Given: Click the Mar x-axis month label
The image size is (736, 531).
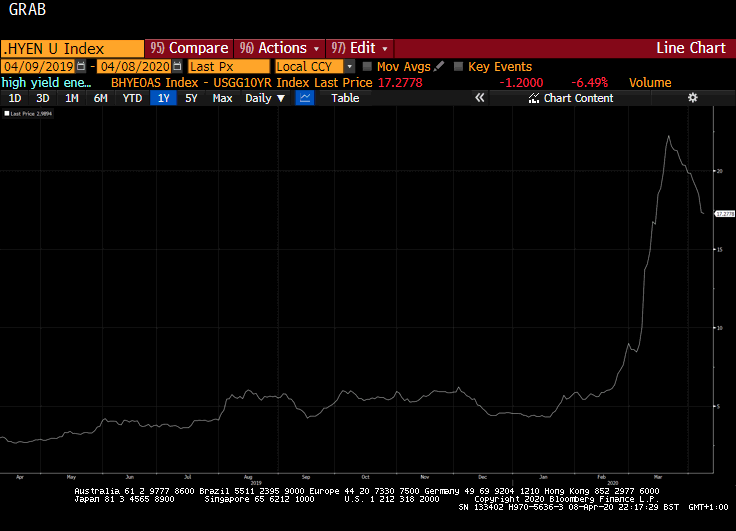Looking at the screenshot, I should pyautogui.click(x=658, y=477).
